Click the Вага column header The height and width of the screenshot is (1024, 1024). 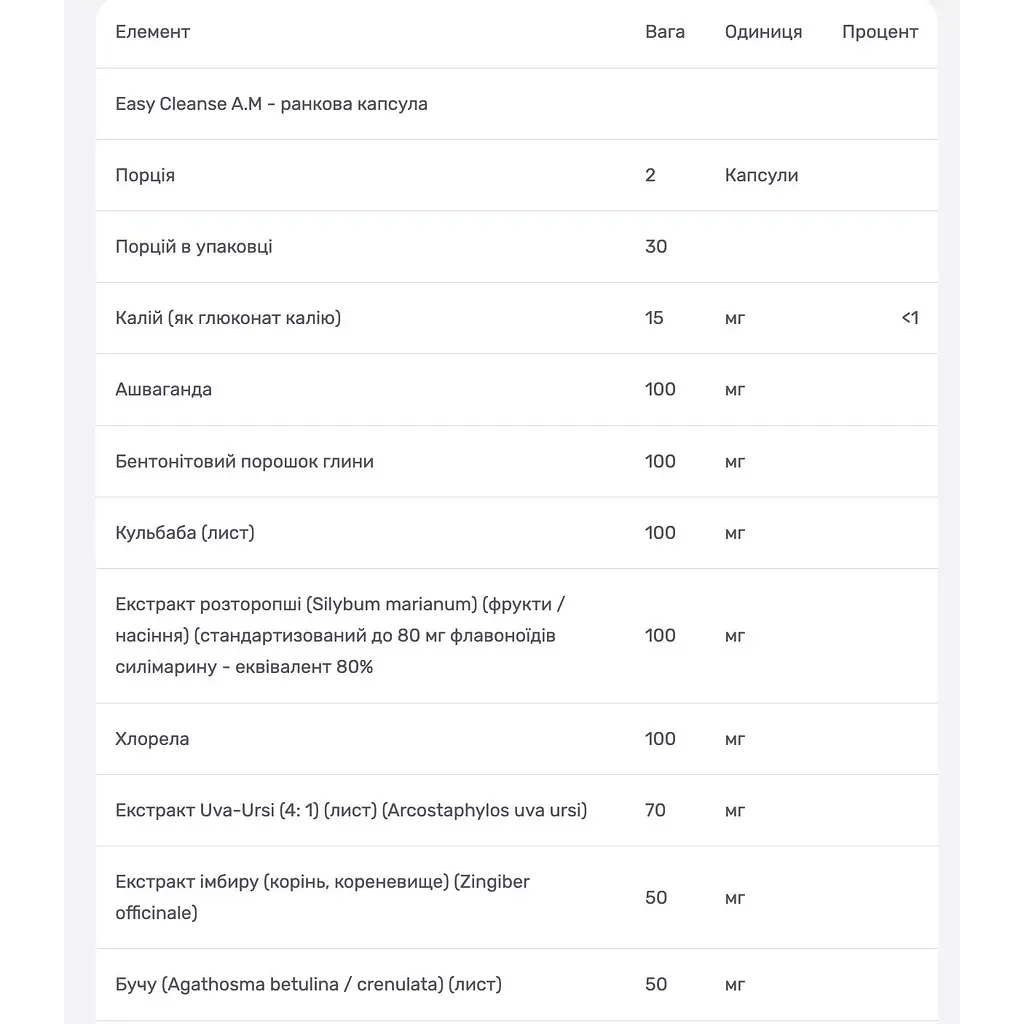click(665, 32)
